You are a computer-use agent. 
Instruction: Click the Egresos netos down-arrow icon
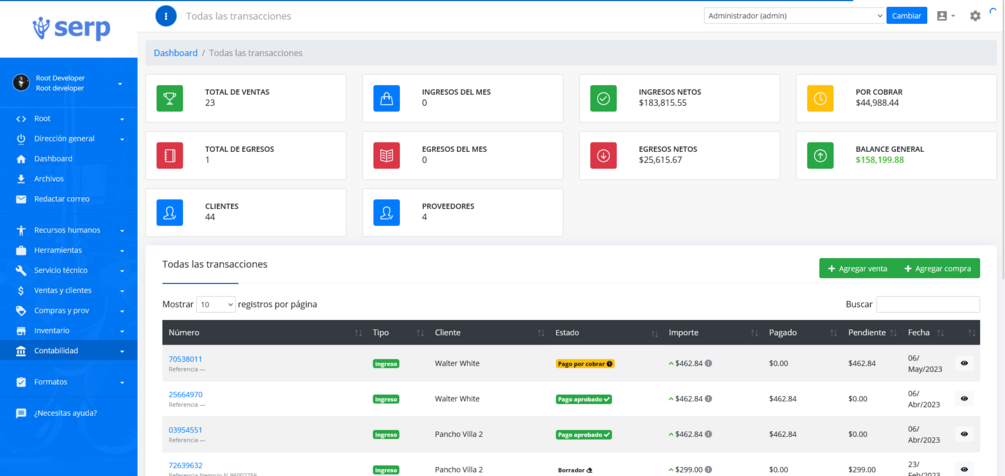pyautogui.click(x=603, y=155)
